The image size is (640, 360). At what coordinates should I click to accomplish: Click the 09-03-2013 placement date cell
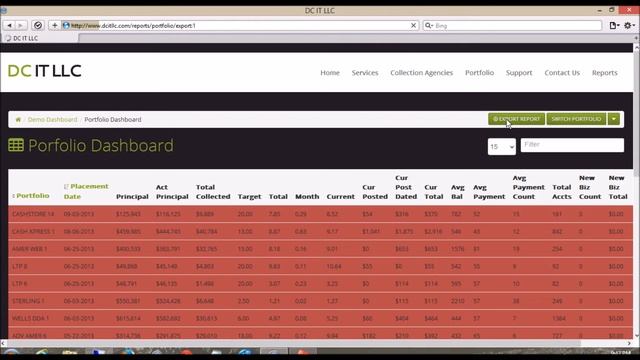79,214
